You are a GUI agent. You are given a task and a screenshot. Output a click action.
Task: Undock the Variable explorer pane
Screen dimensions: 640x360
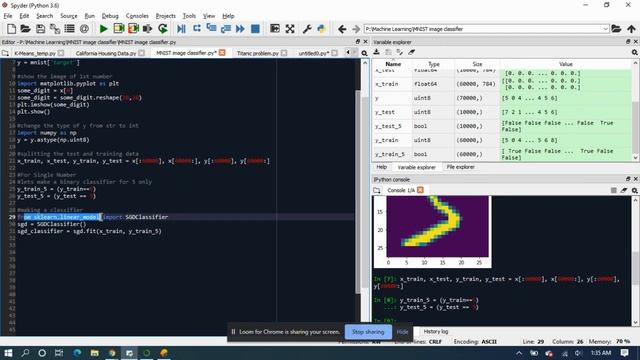pos(628,42)
